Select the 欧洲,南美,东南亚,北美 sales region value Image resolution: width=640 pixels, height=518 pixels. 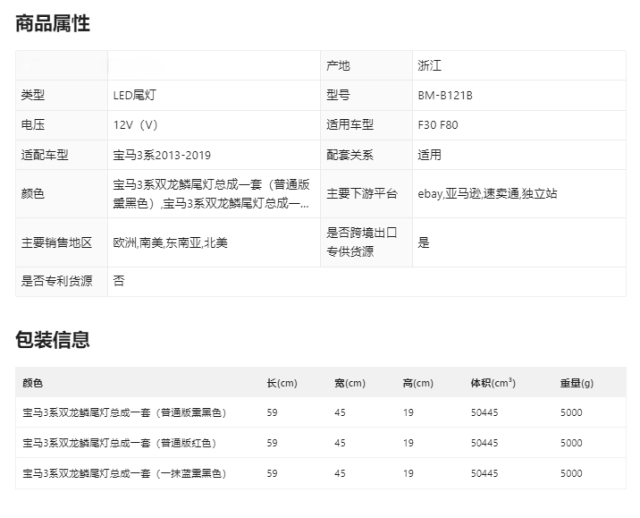point(170,243)
